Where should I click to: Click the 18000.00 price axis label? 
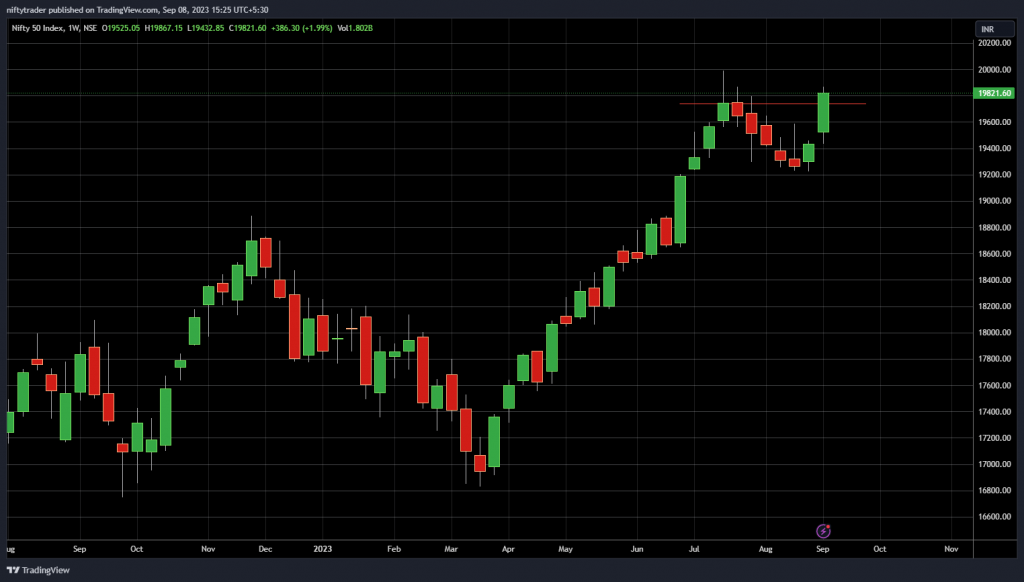pos(994,332)
